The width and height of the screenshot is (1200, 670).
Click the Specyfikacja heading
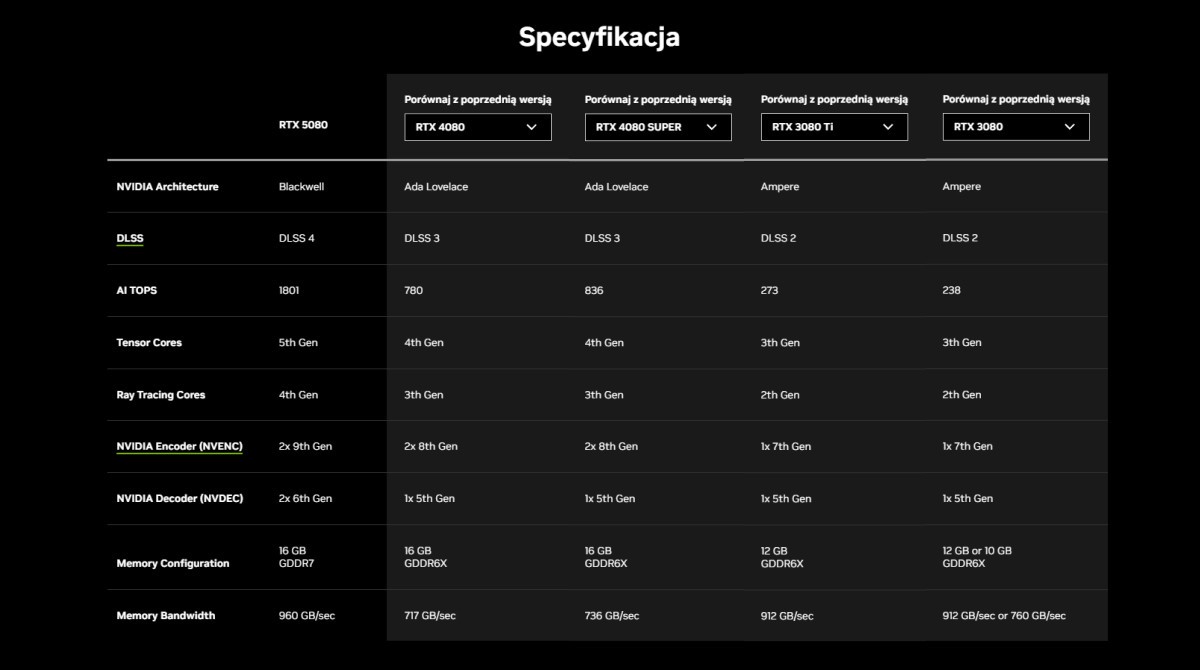click(x=599, y=37)
